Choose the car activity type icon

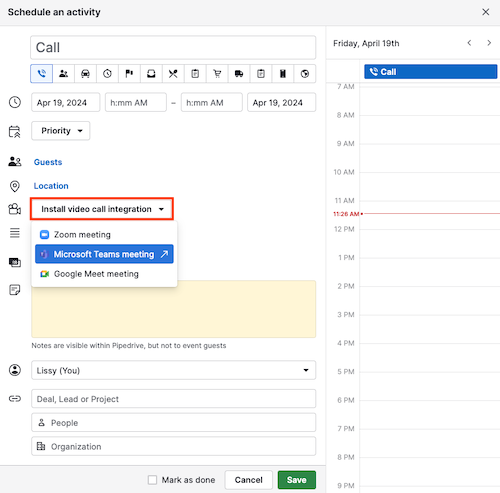point(85,73)
